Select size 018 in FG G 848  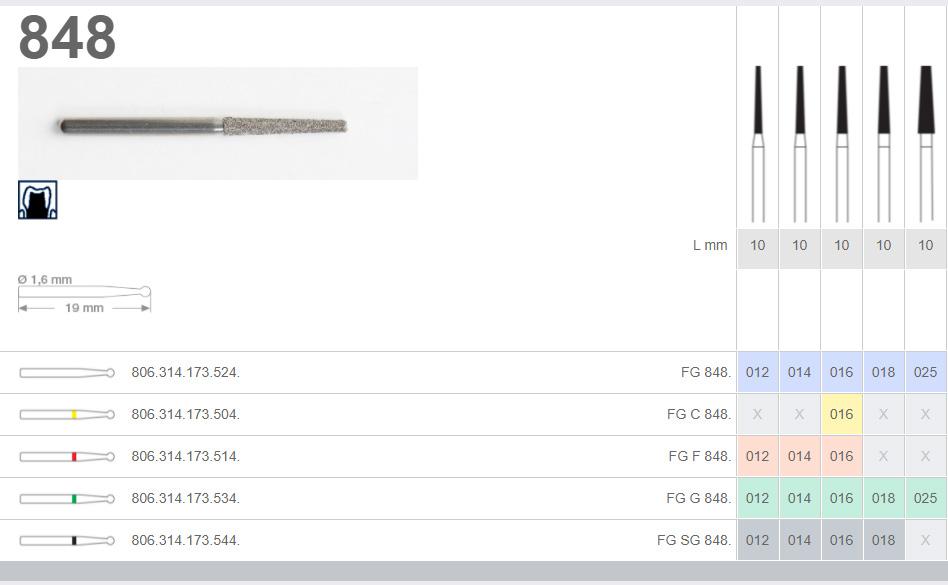[883, 498]
